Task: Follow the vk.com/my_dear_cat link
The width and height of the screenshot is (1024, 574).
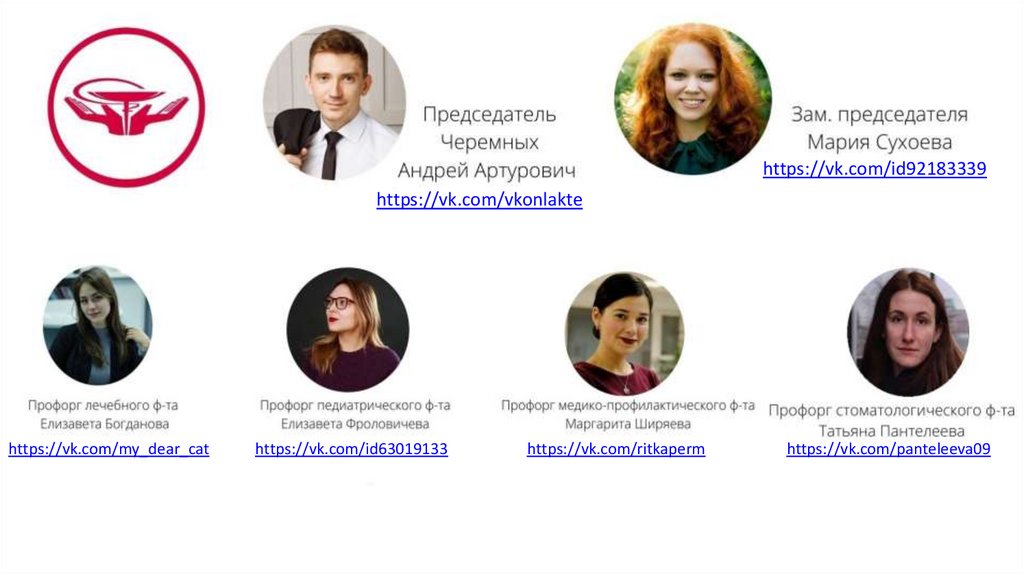Action: [108, 449]
